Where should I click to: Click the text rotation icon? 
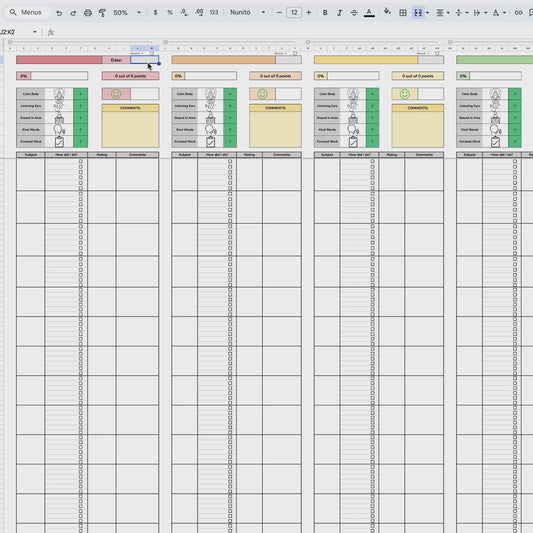496,13
